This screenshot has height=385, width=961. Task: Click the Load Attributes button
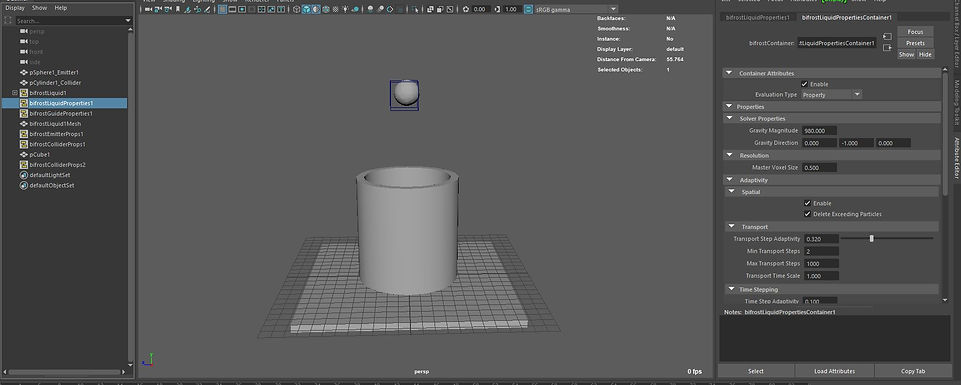pos(834,371)
